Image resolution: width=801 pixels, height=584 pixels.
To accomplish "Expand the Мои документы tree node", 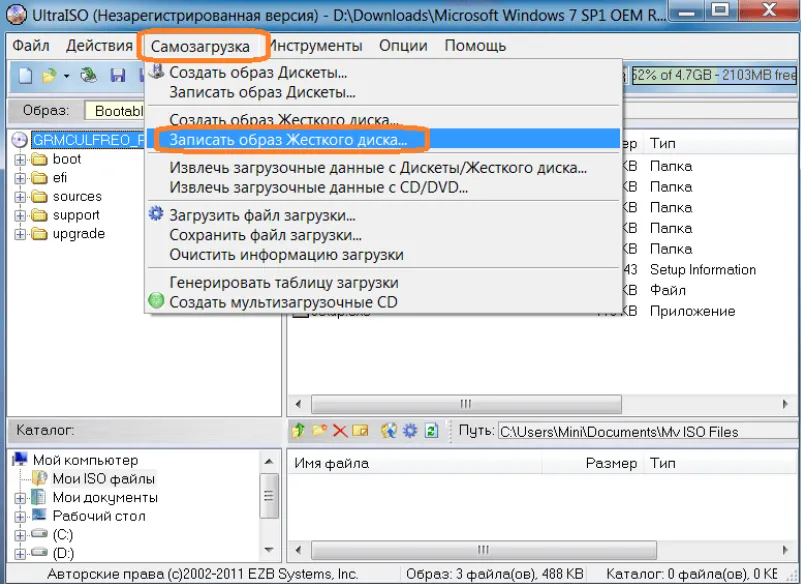I will (x=20, y=498).
